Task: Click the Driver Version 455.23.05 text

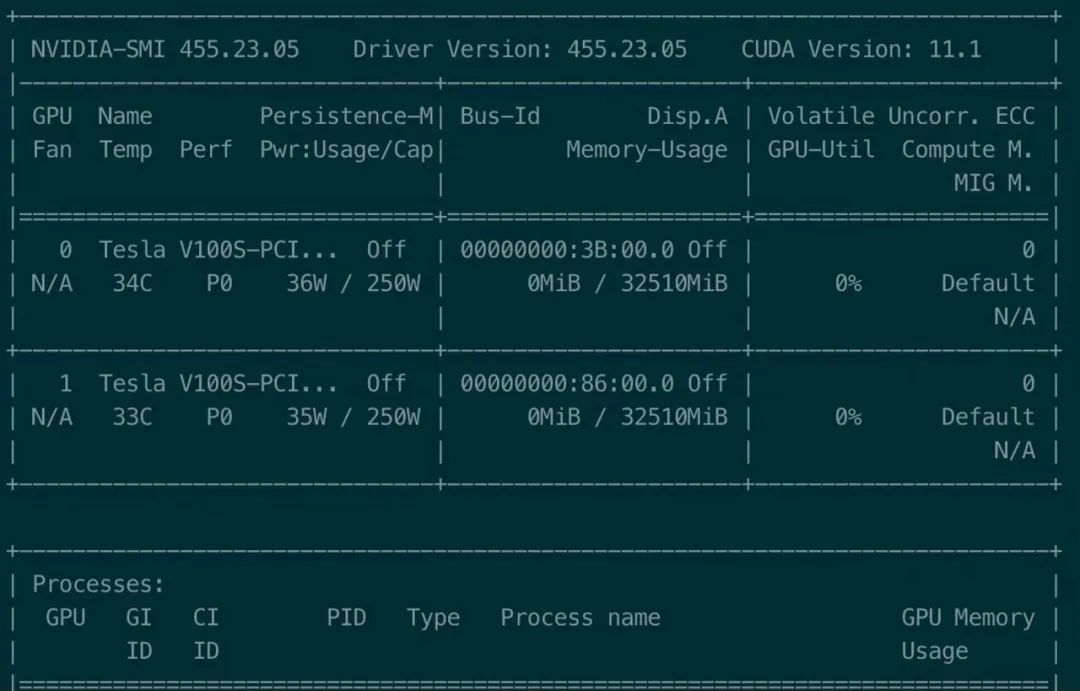Action: pos(520,49)
